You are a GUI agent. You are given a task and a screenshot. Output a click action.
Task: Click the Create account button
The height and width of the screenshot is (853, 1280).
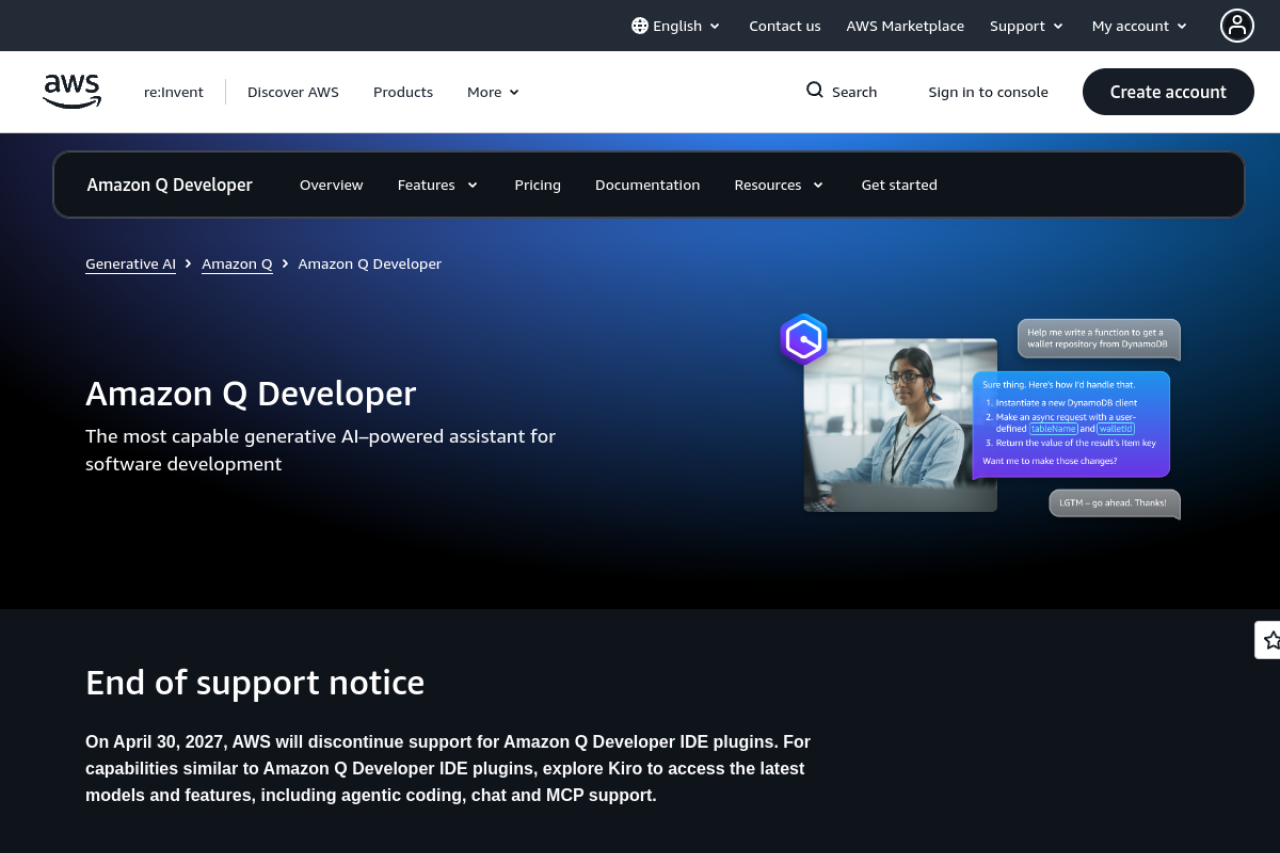click(1168, 92)
